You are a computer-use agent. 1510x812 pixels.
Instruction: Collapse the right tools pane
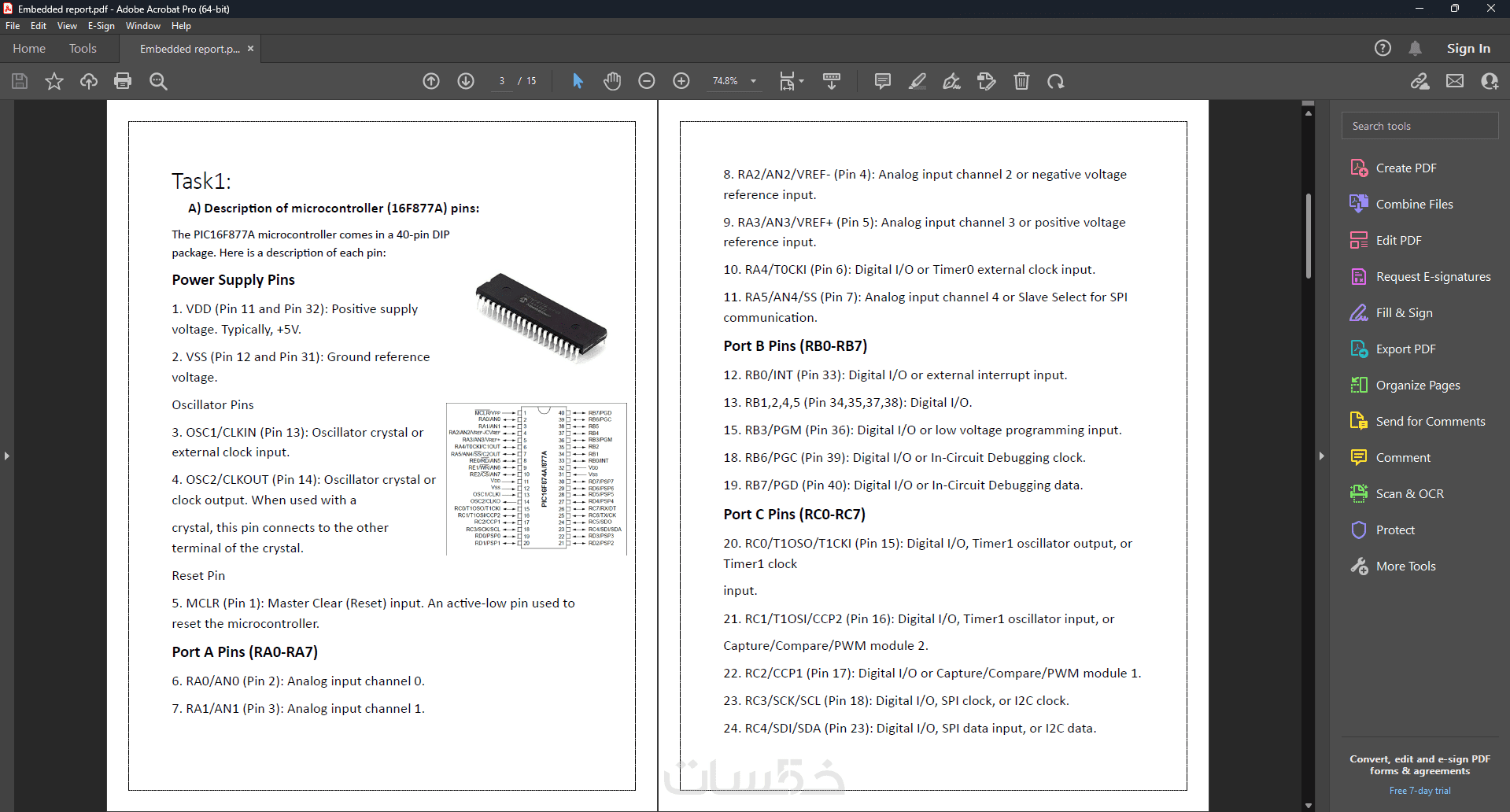pos(1321,456)
